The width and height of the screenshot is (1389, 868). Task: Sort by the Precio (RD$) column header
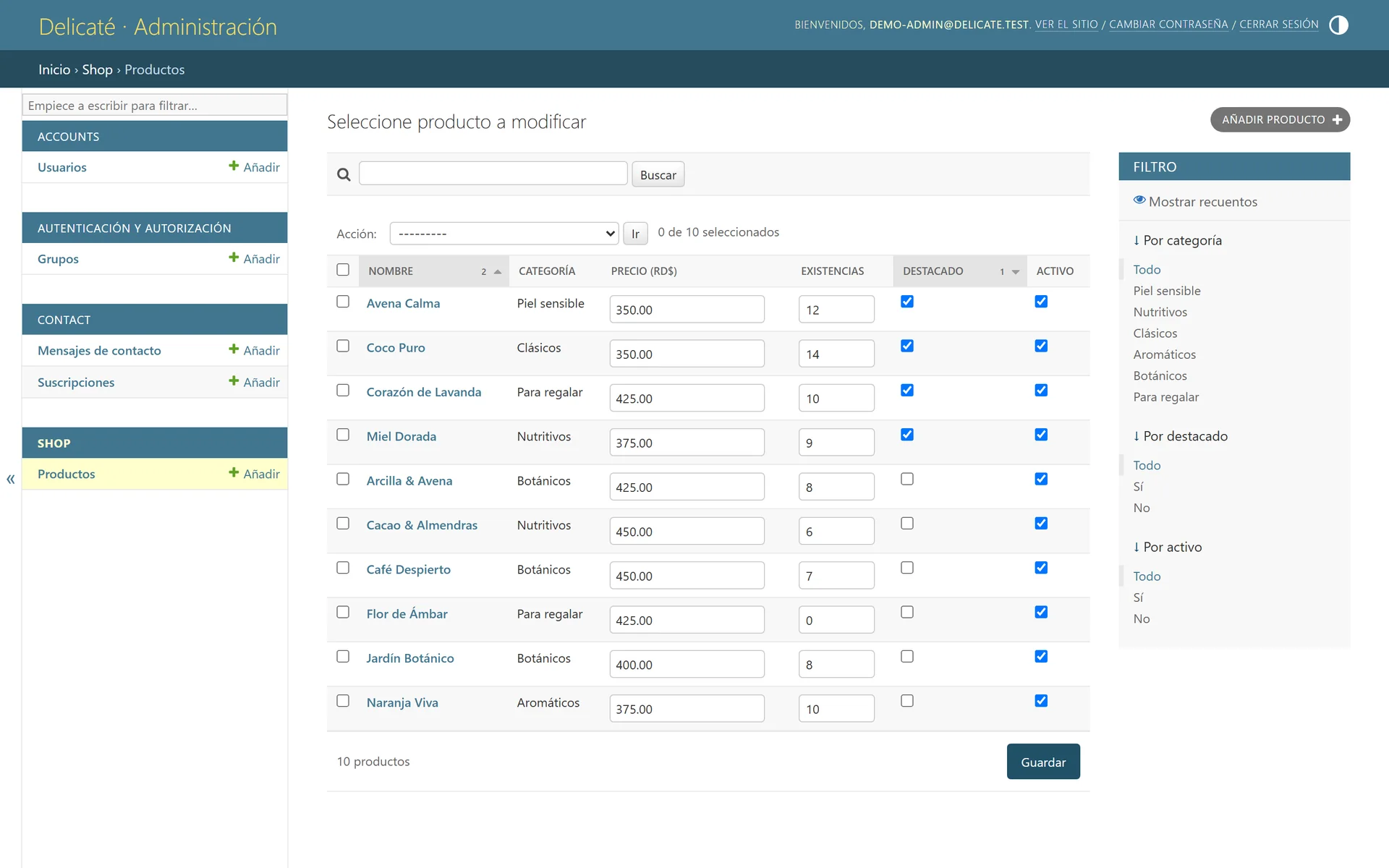coord(644,271)
